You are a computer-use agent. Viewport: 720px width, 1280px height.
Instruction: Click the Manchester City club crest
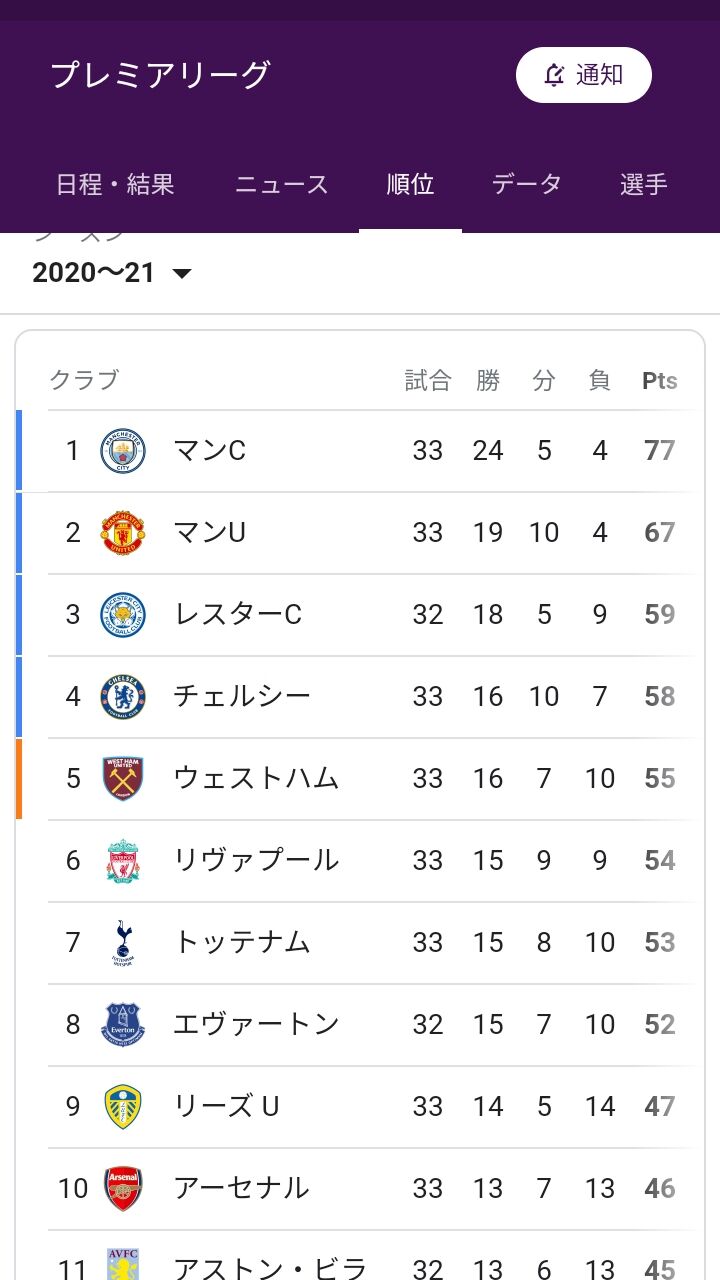(123, 451)
